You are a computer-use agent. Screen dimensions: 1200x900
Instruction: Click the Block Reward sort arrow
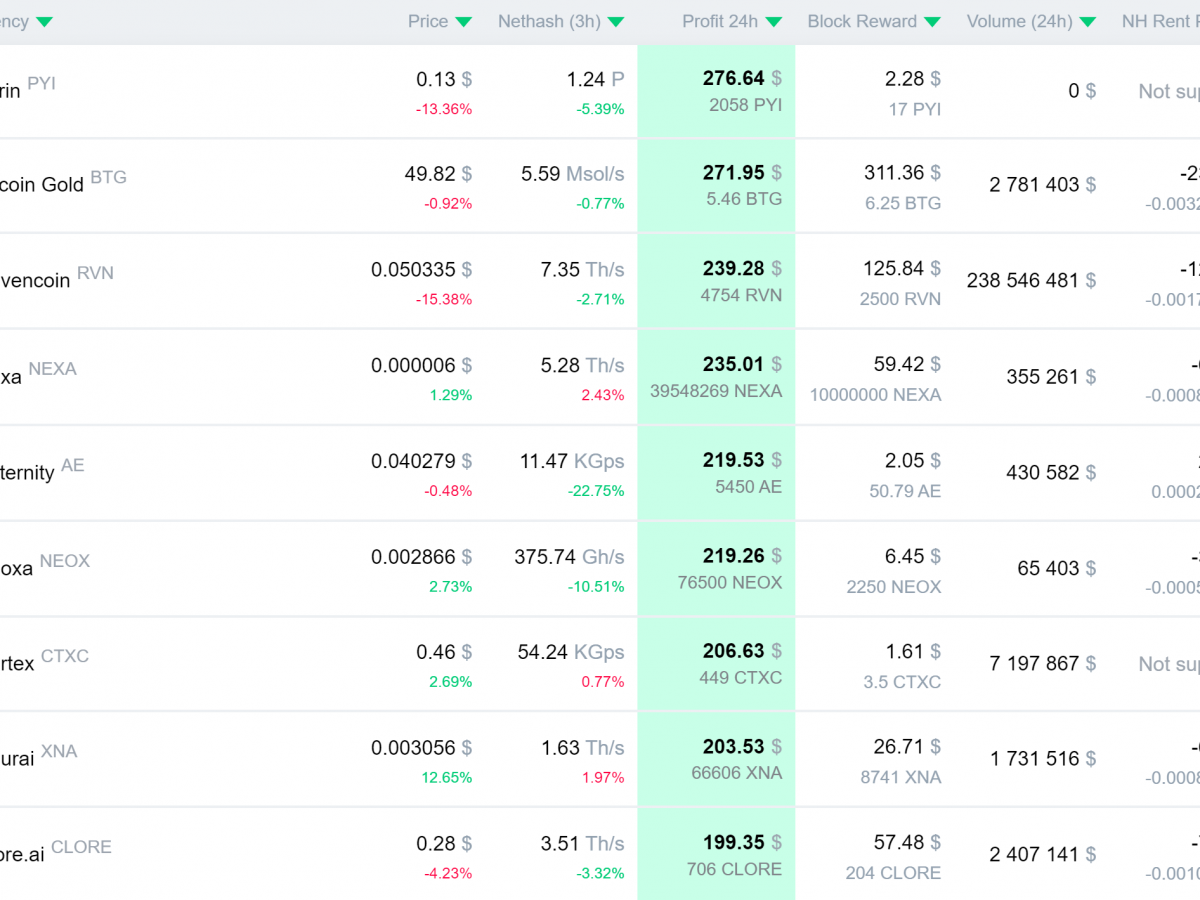(932, 20)
